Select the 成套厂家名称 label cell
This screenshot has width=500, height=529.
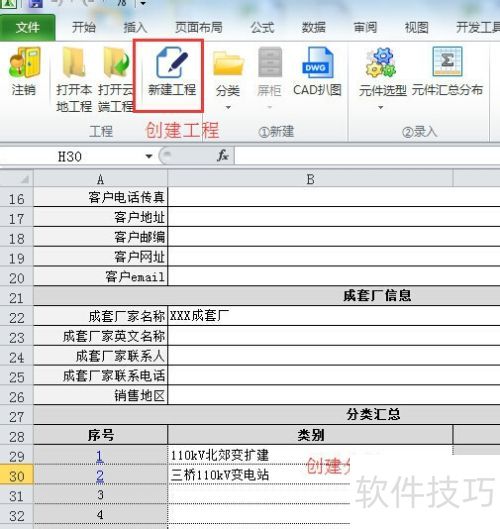(x=101, y=316)
